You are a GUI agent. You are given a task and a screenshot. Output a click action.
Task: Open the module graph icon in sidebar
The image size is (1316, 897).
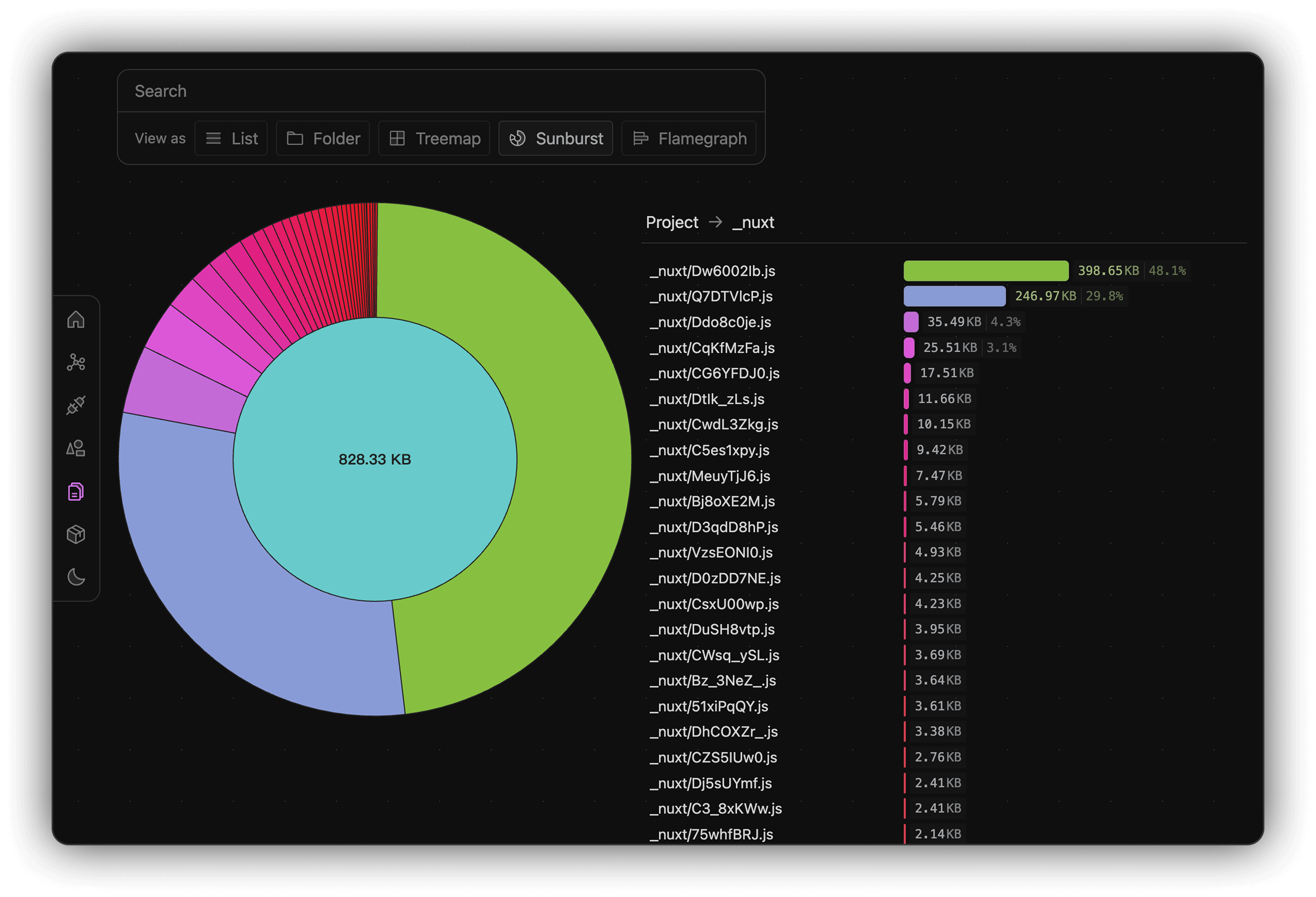pos(76,363)
